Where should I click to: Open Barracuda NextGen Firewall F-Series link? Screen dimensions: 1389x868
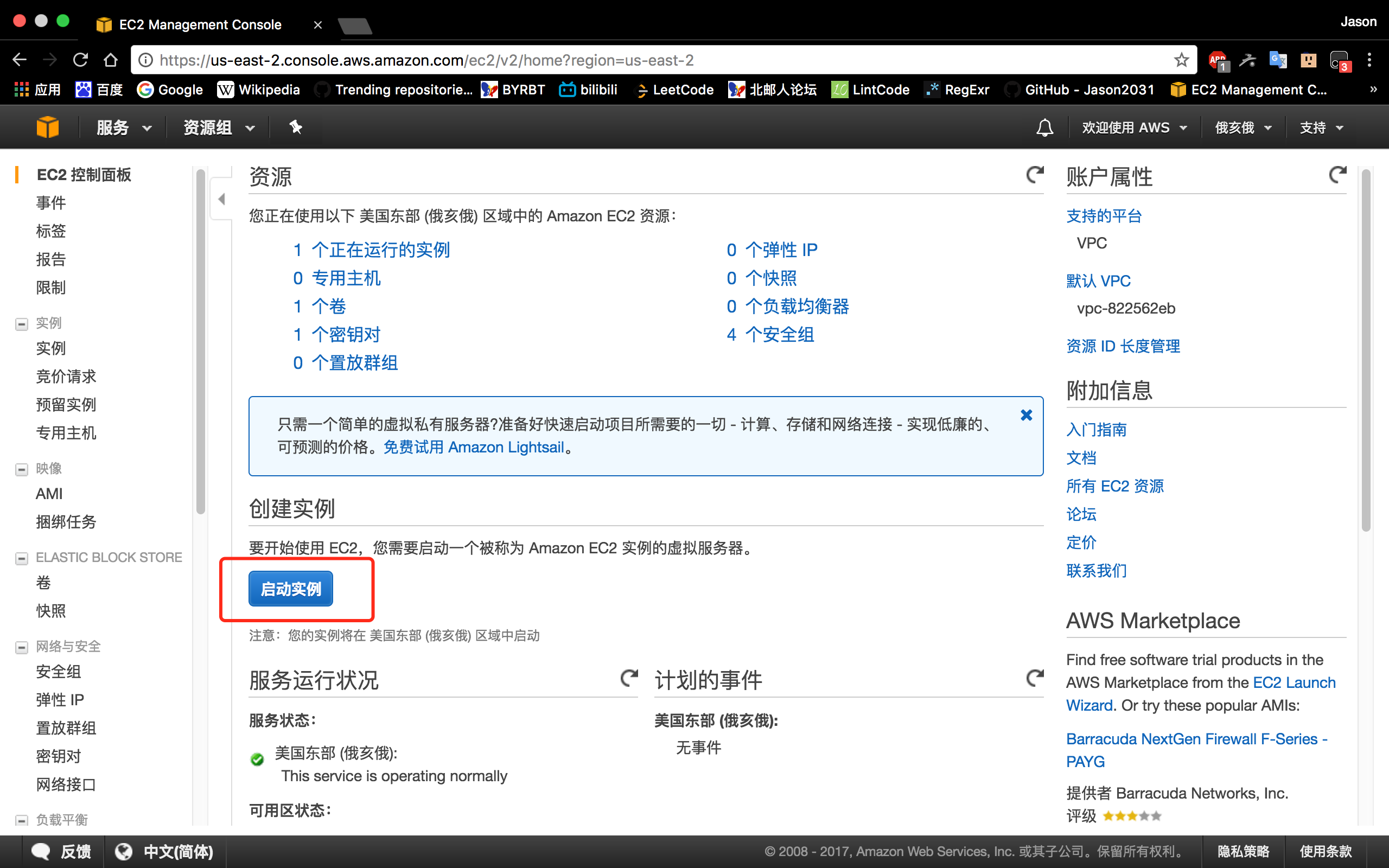point(1197,750)
